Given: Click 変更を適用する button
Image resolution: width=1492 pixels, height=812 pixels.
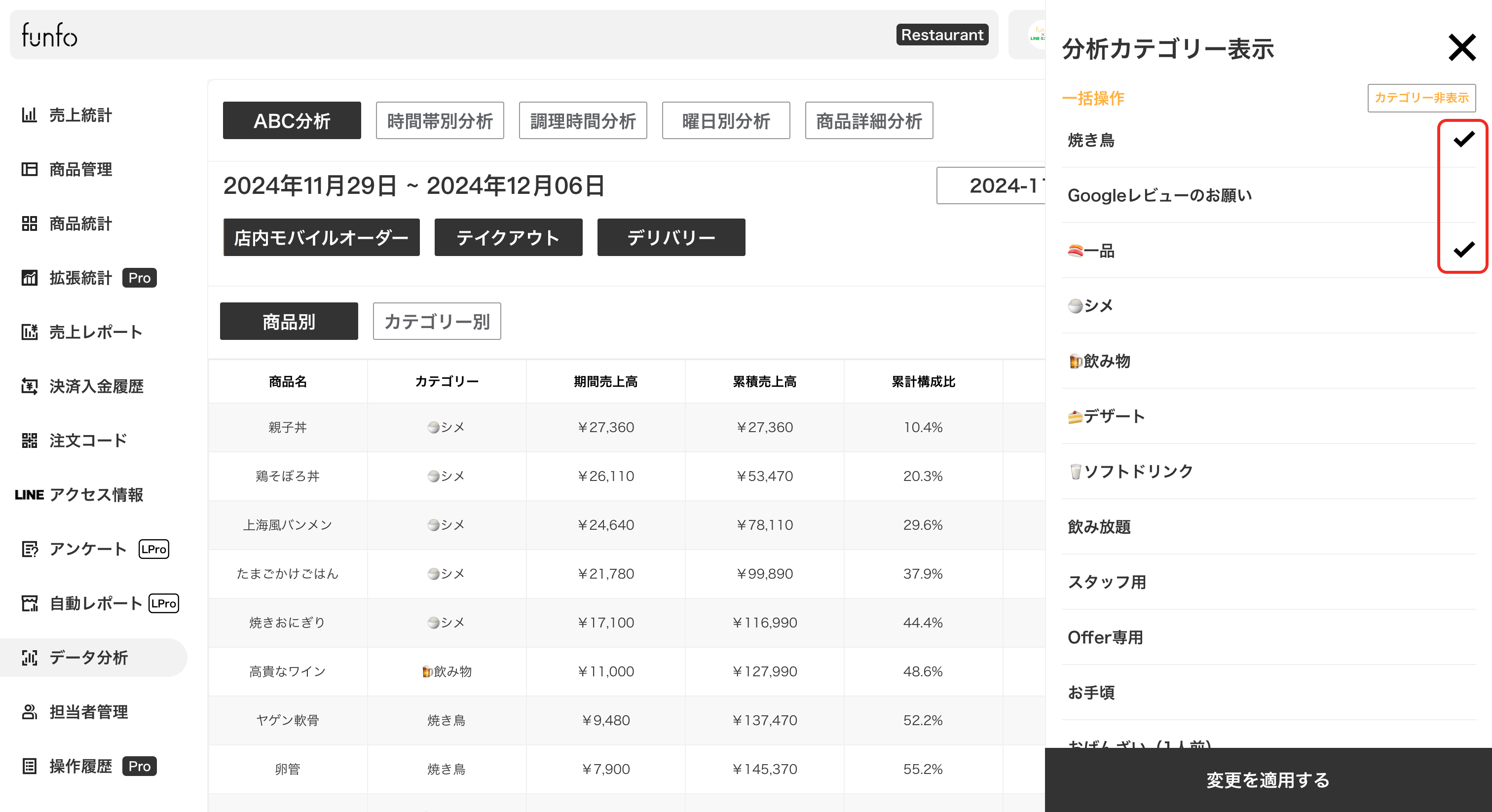Looking at the screenshot, I should pyautogui.click(x=1268, y=779).
